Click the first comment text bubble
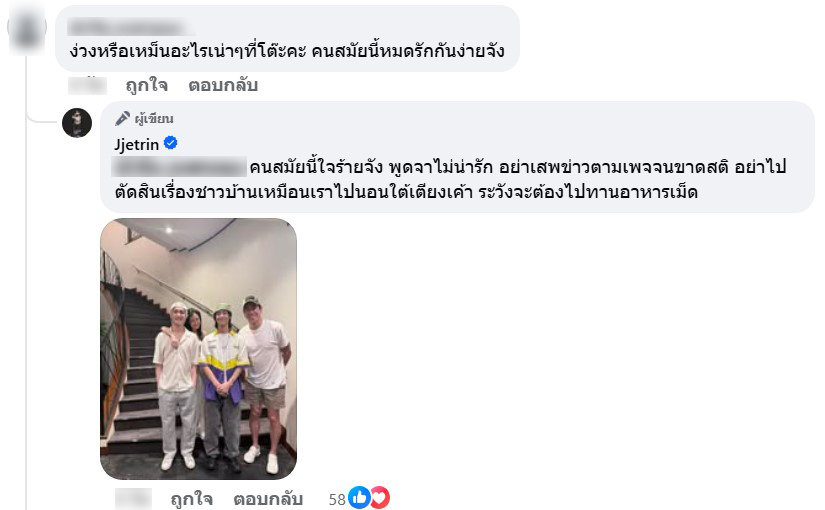The height and width of the screenshot is (510, 825). coord(287,38)
